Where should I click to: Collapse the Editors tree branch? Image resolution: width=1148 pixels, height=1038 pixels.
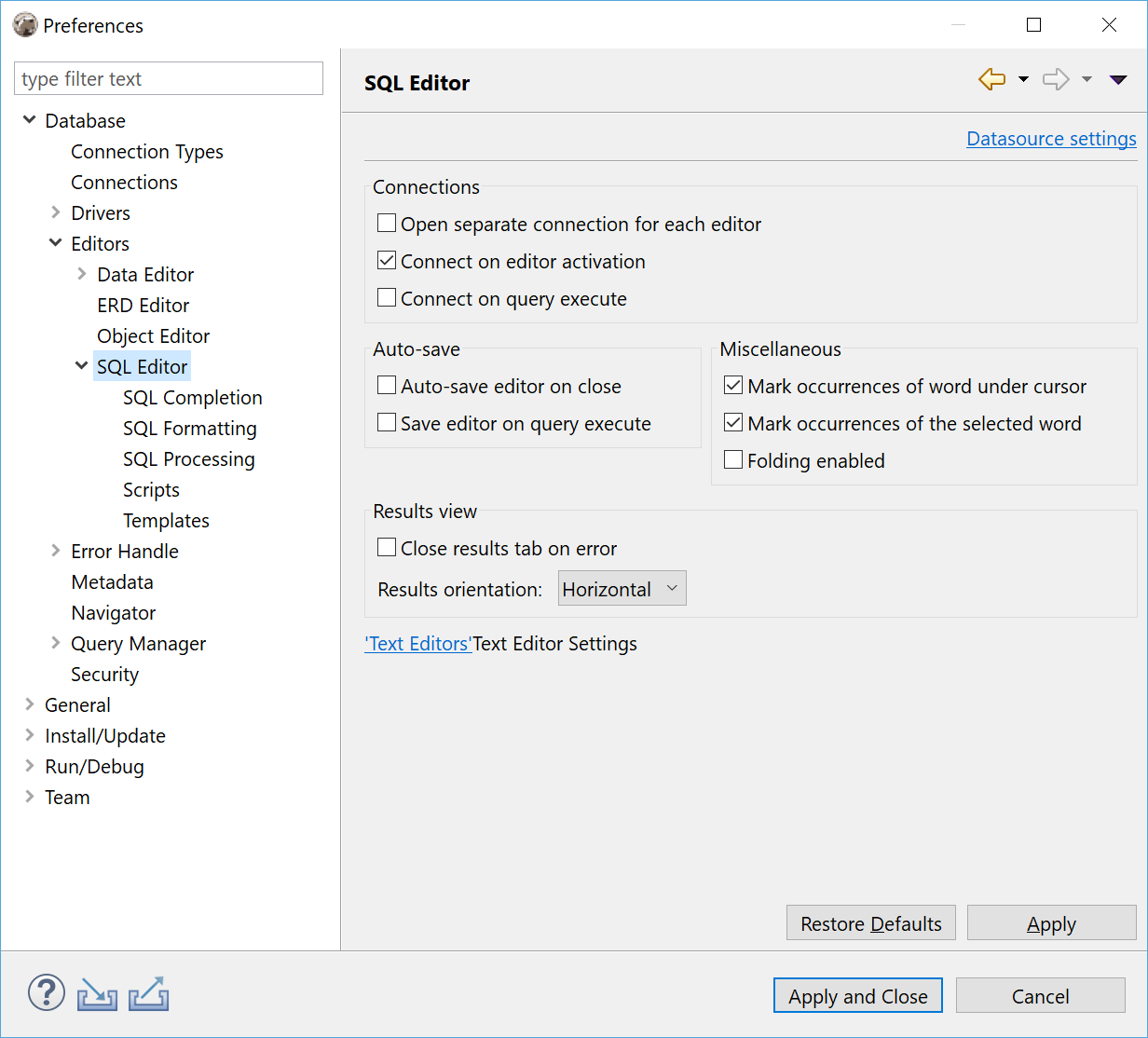tap(56, 243)
